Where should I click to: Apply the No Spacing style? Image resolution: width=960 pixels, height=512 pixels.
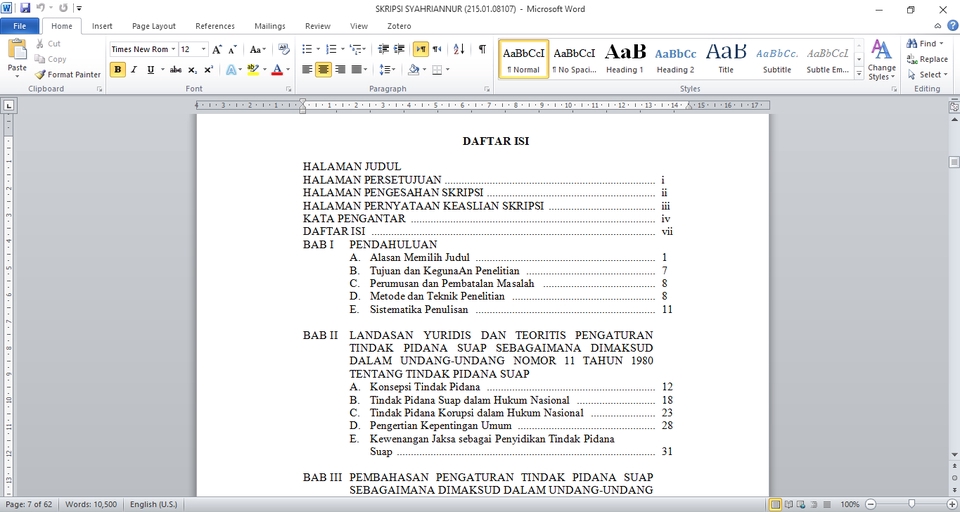574,59
